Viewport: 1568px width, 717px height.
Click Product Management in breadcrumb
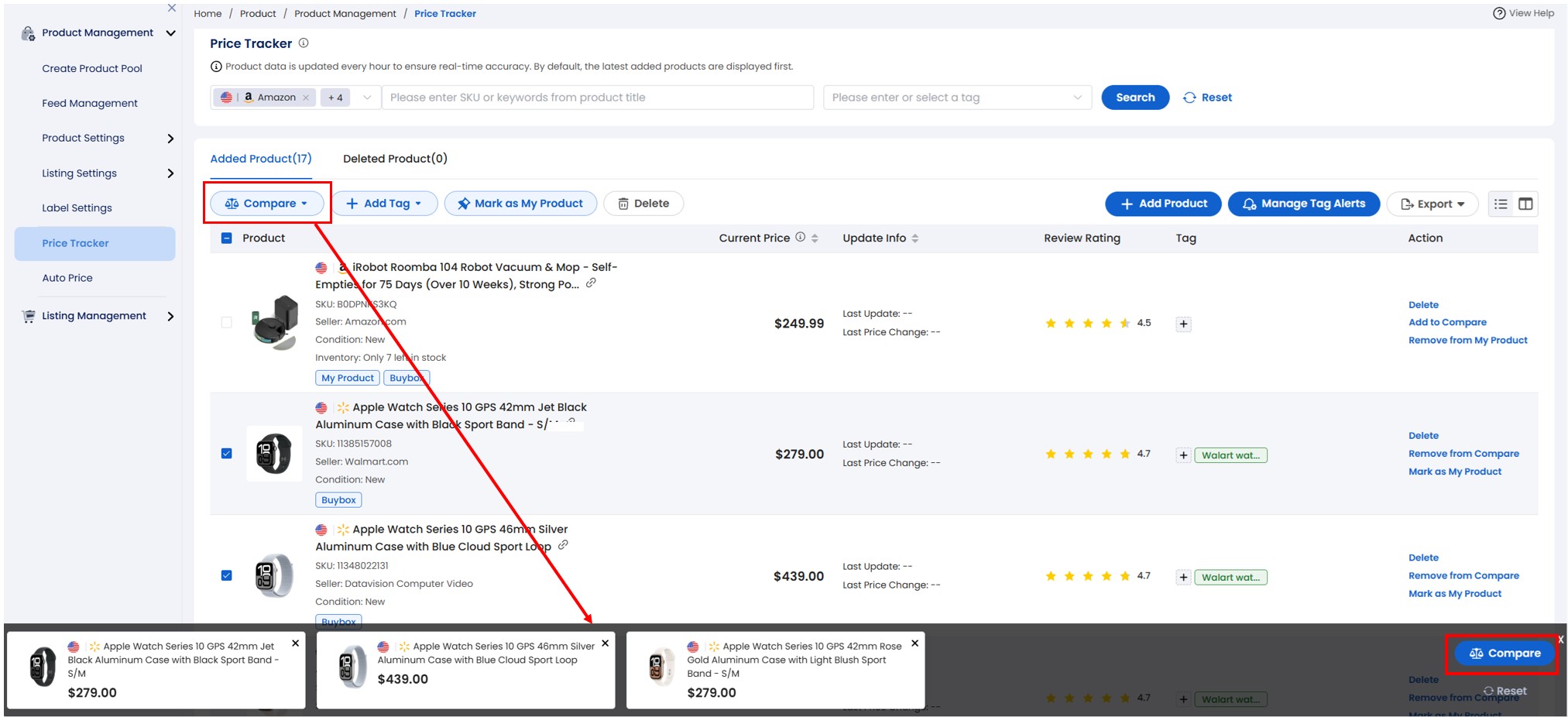345,14
